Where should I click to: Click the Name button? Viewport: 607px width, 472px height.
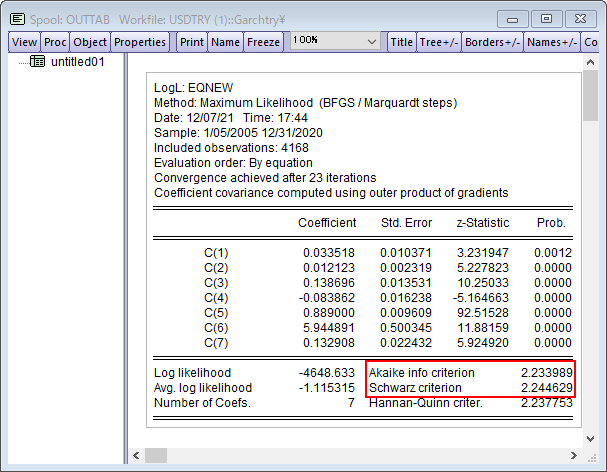pyautogui.click(x=225, y=42)
